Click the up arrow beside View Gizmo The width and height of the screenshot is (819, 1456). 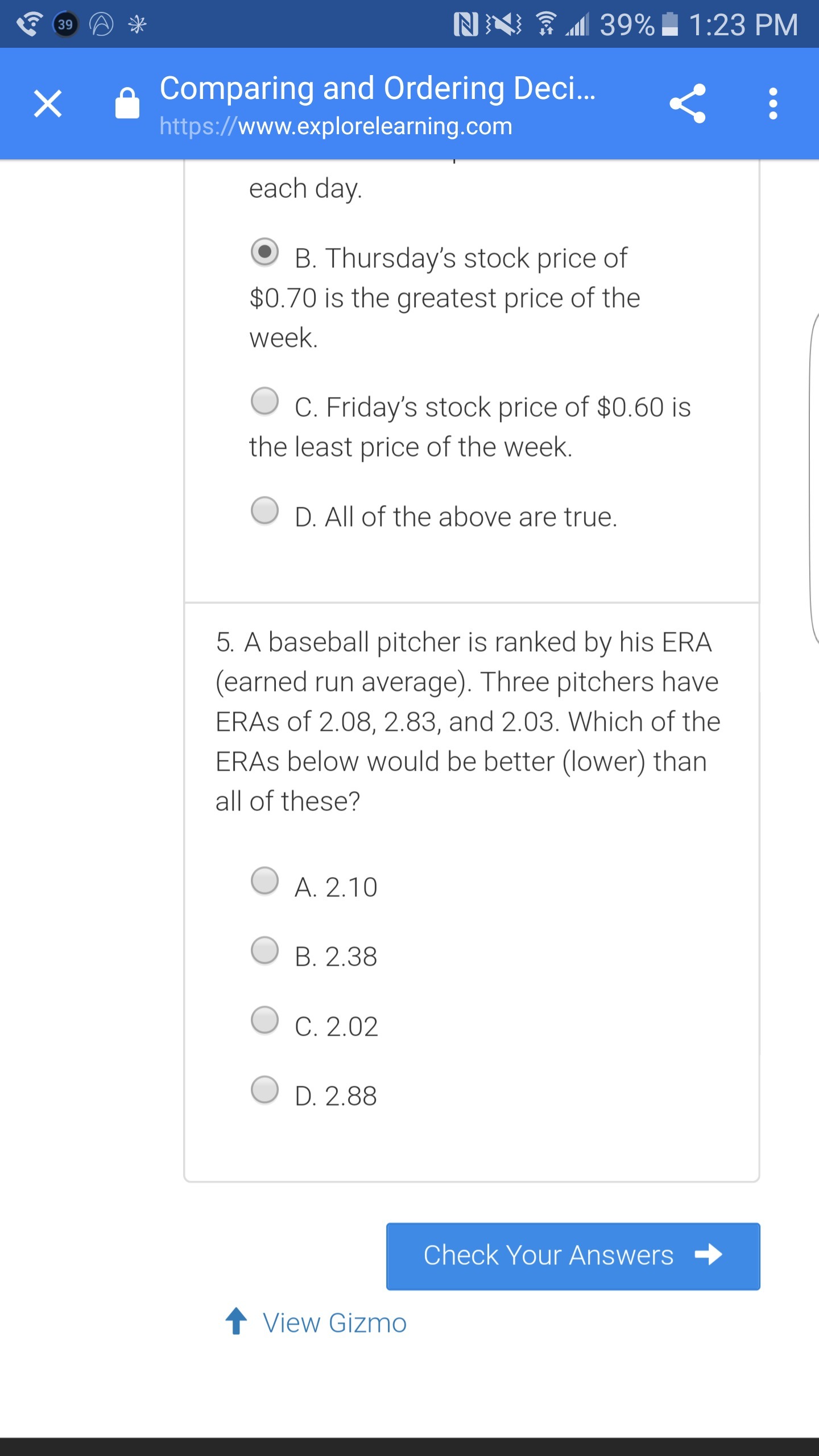pos(237,1321)
